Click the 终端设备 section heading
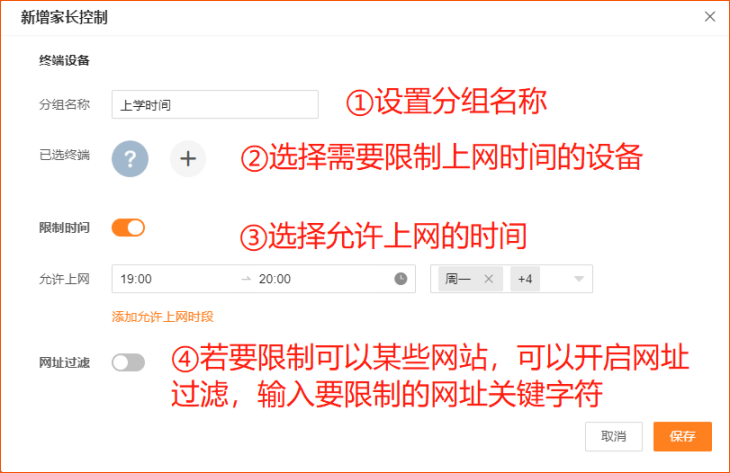 pyautogui.click(x=64, y=61)
